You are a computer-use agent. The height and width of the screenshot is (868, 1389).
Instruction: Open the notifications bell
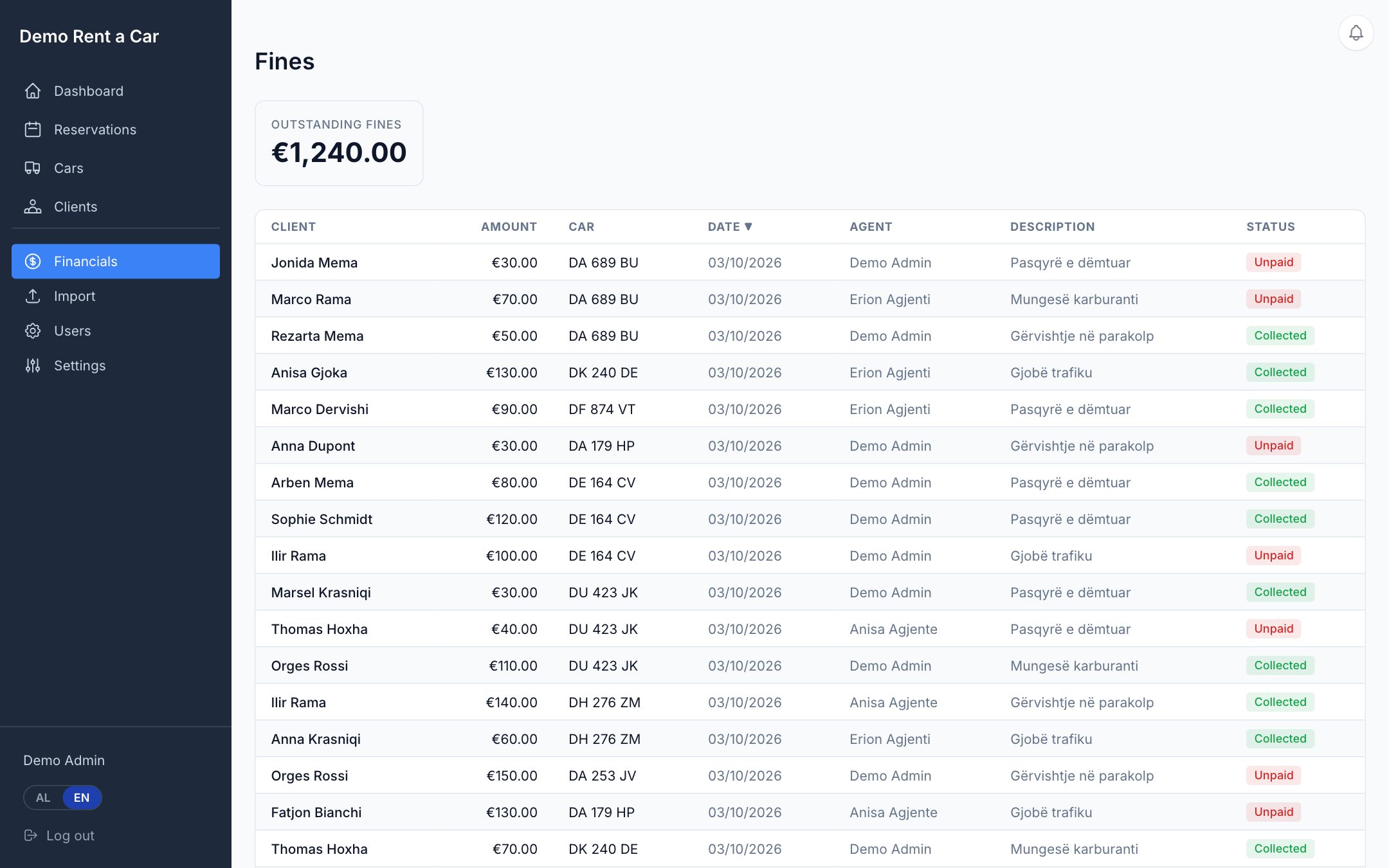tap(1356, 33)
